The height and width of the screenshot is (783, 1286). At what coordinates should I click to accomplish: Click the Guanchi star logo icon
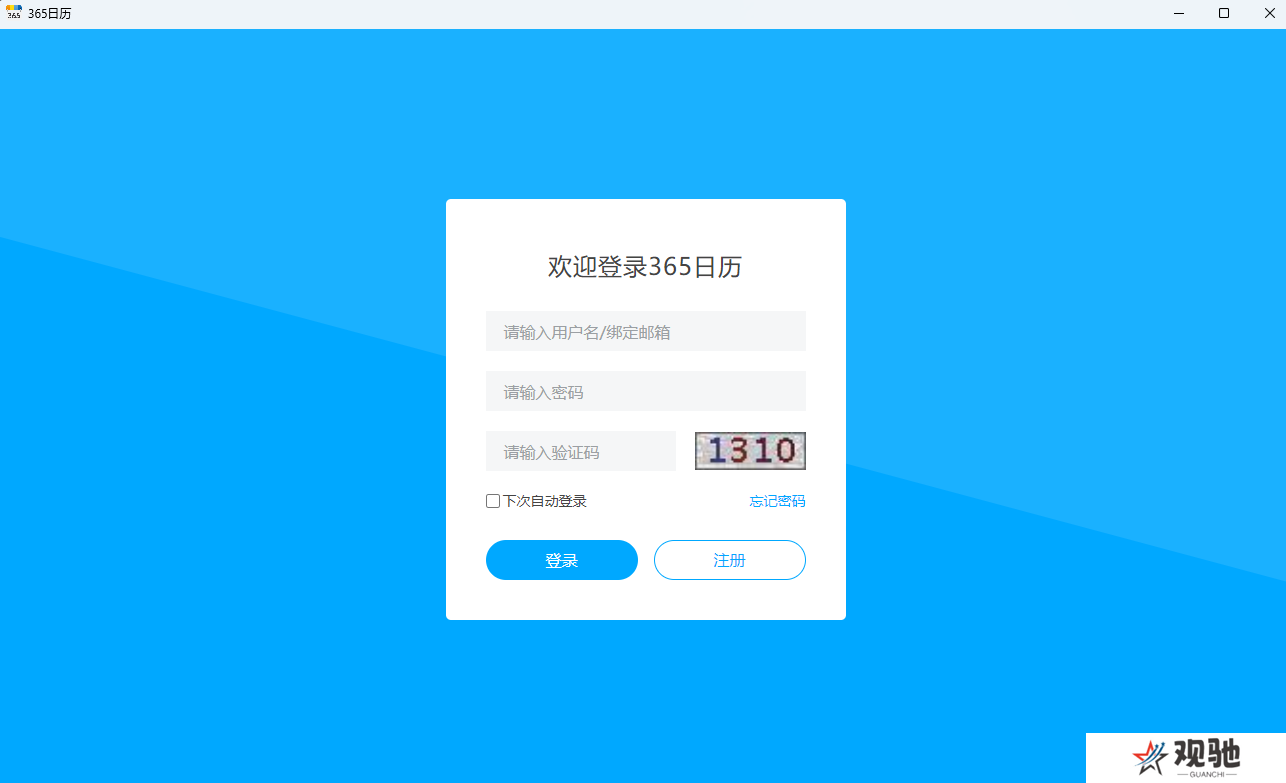(x=1150, y=758)
